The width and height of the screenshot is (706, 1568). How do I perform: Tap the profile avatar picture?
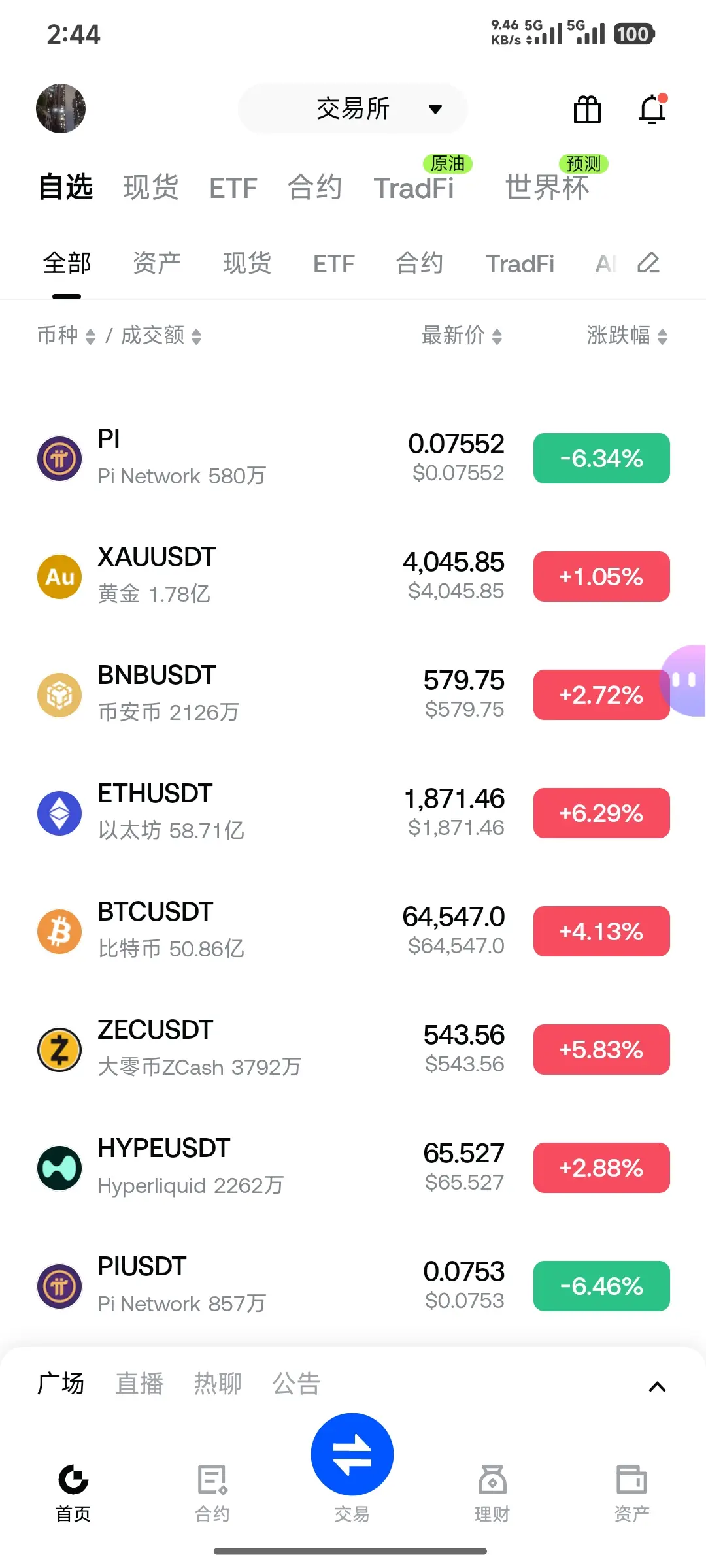tap(61, 108)
